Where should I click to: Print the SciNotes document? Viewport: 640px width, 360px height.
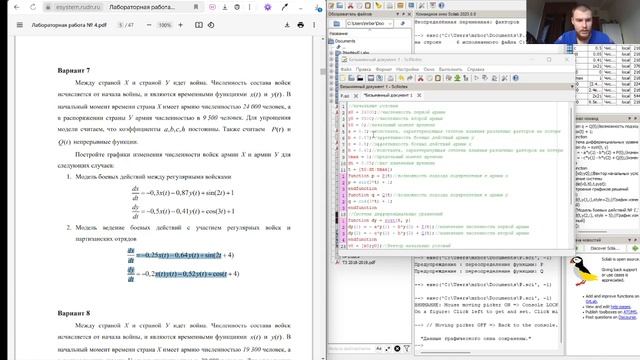coord(391,78)
